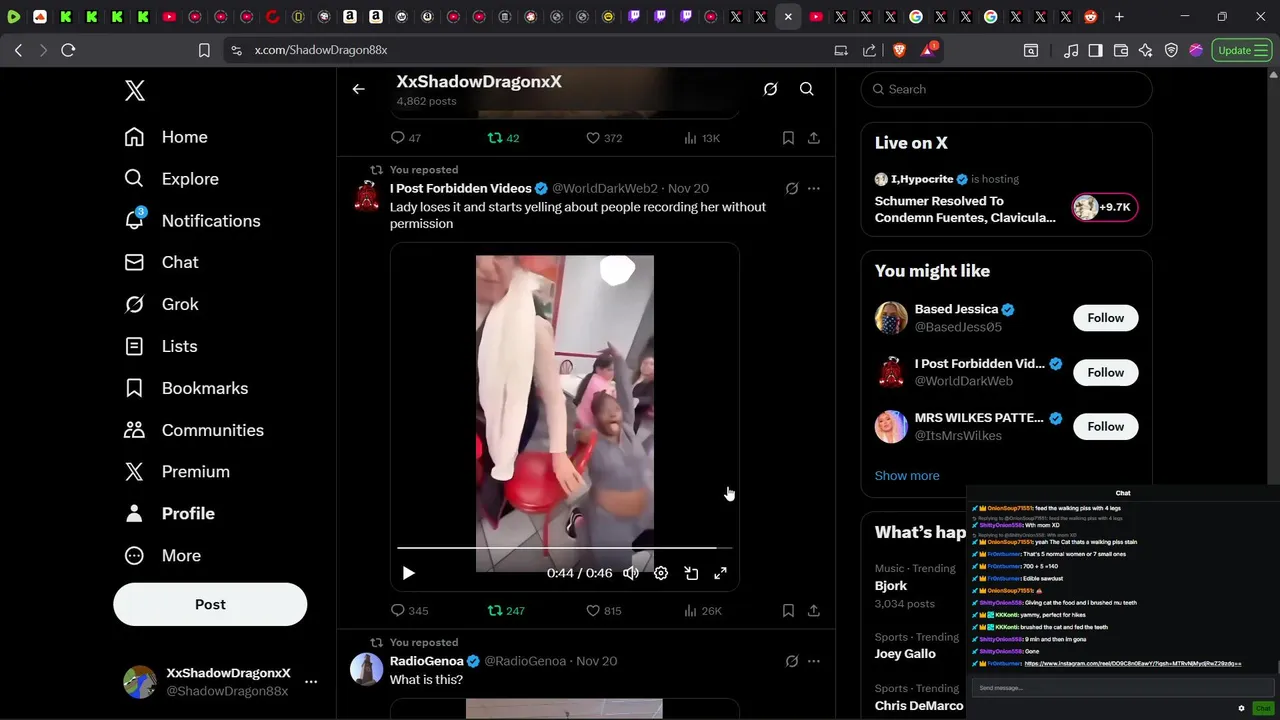Image resolution: width=1280 pixels, height=720 pixels.
Task: Bookmark this page in the address bar
Action: (x=204, y=50)
